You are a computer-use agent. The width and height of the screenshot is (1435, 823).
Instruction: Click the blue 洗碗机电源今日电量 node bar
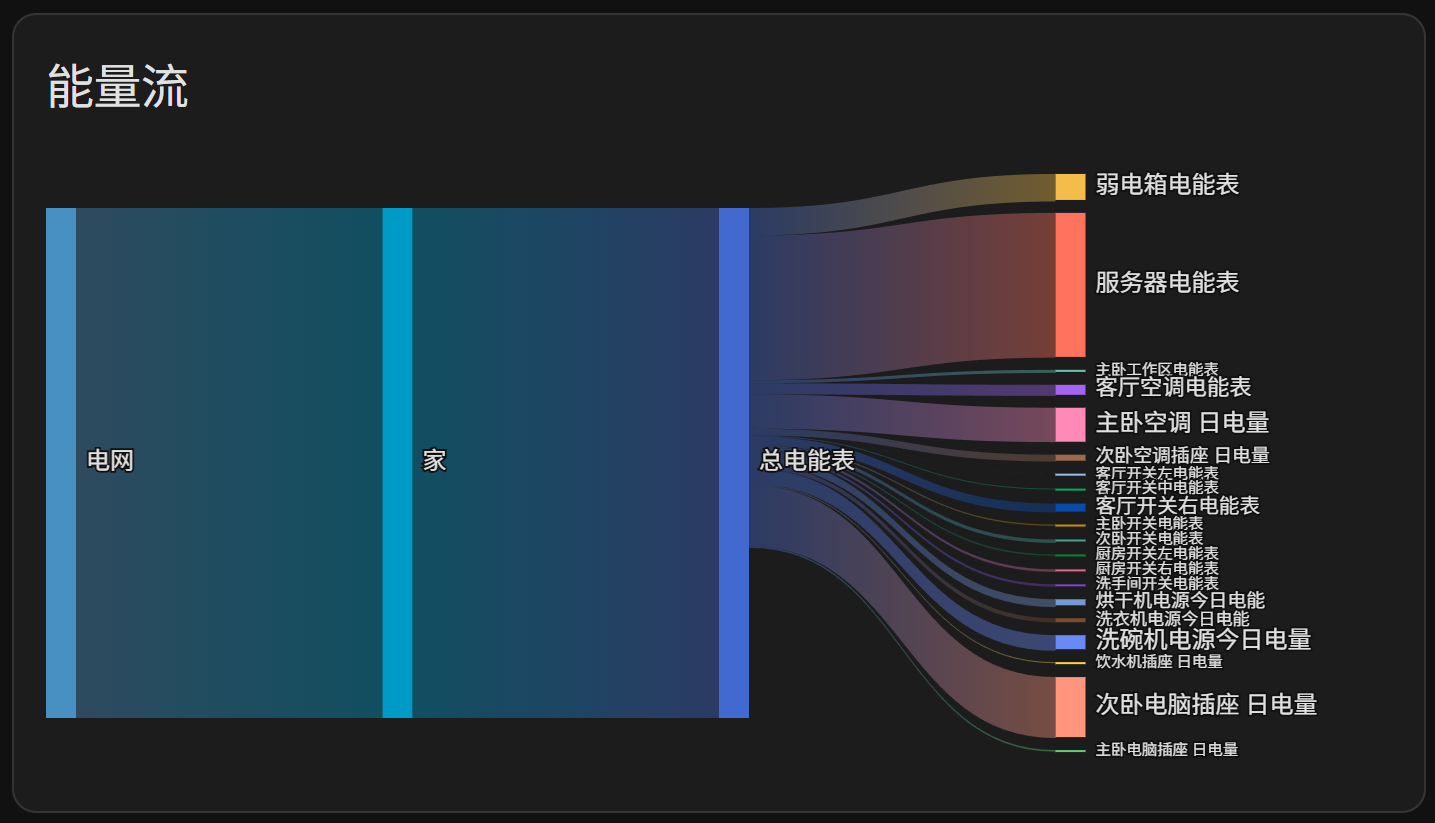click(1068, 641)
